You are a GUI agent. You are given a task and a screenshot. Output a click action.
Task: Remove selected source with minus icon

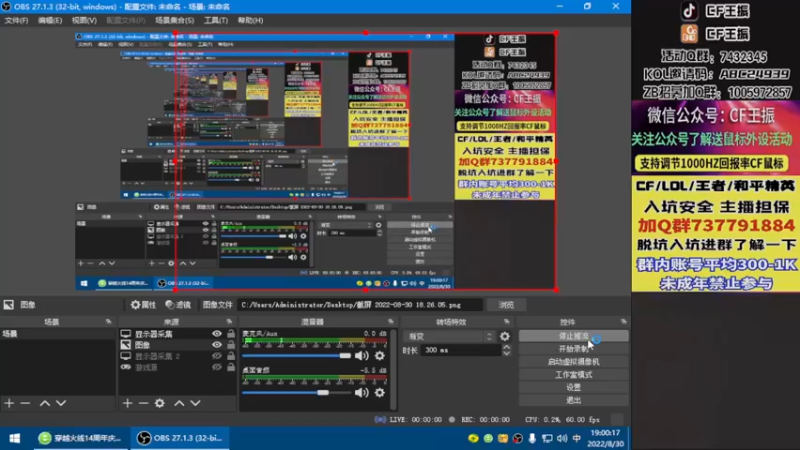point(143,403)
